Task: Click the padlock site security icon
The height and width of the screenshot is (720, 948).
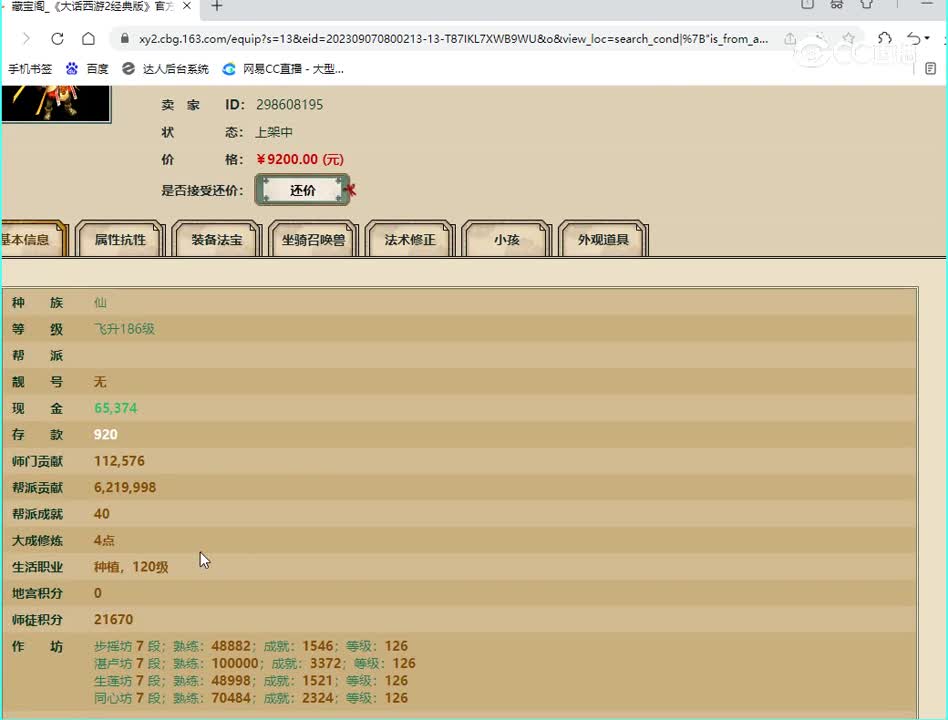Action: [x=125, y=39]
